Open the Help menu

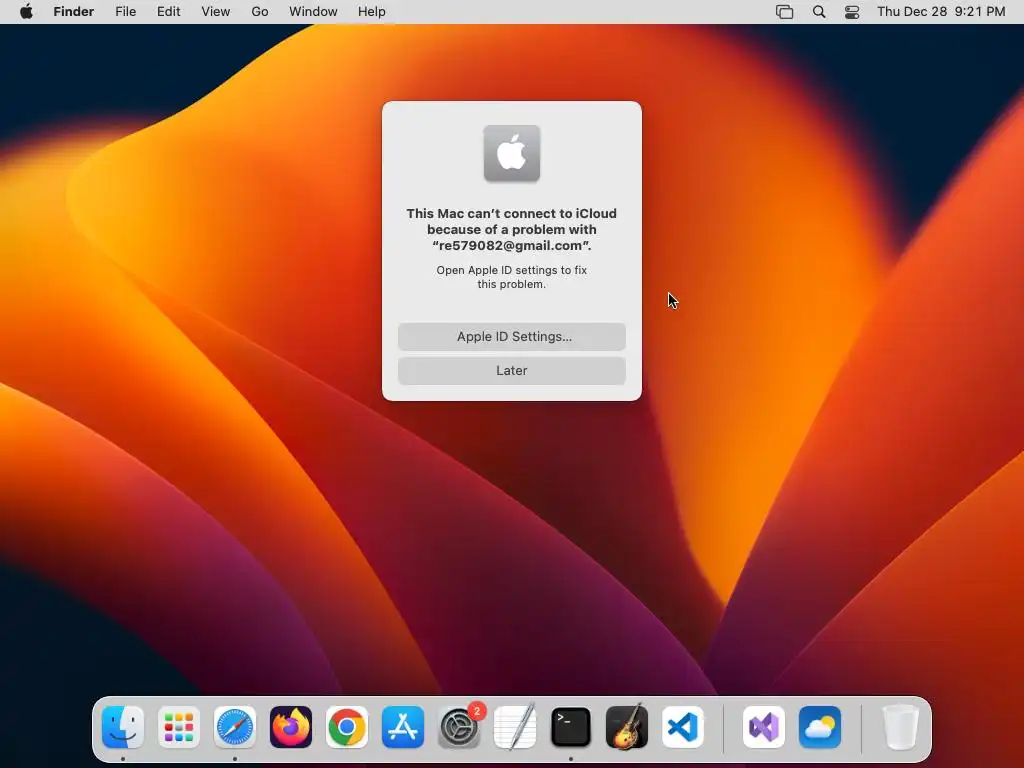(372, 12)
